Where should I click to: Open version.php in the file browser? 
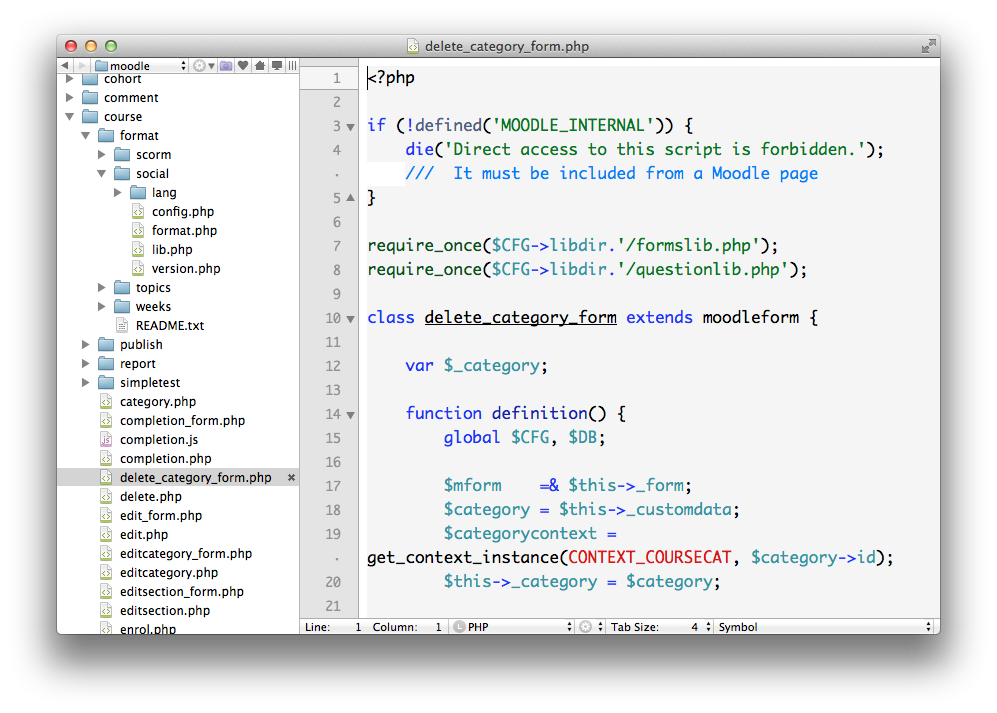[x=186, y=268]
